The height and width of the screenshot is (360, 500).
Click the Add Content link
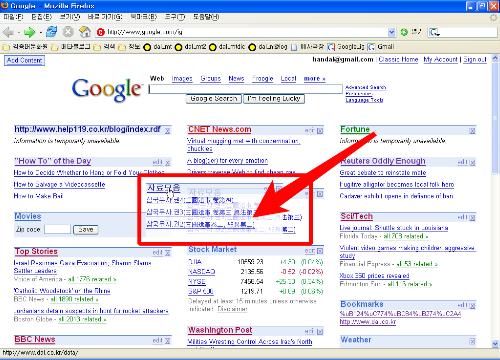coord(24,60)
